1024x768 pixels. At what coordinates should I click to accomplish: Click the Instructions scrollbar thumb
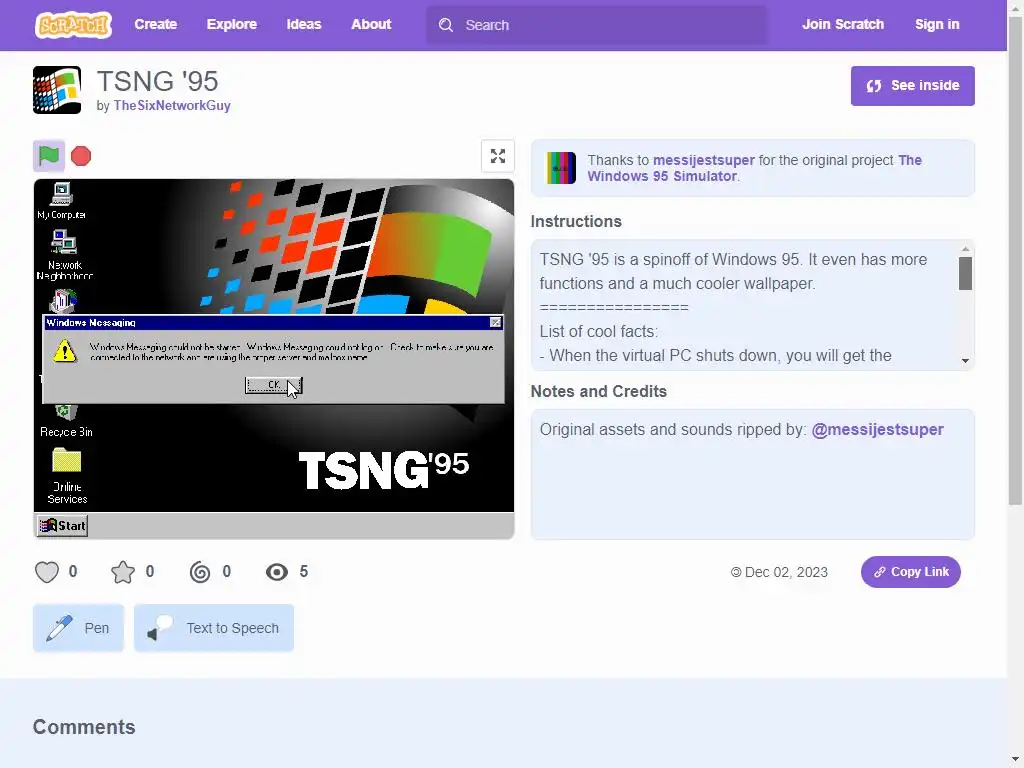click(965, 273)
